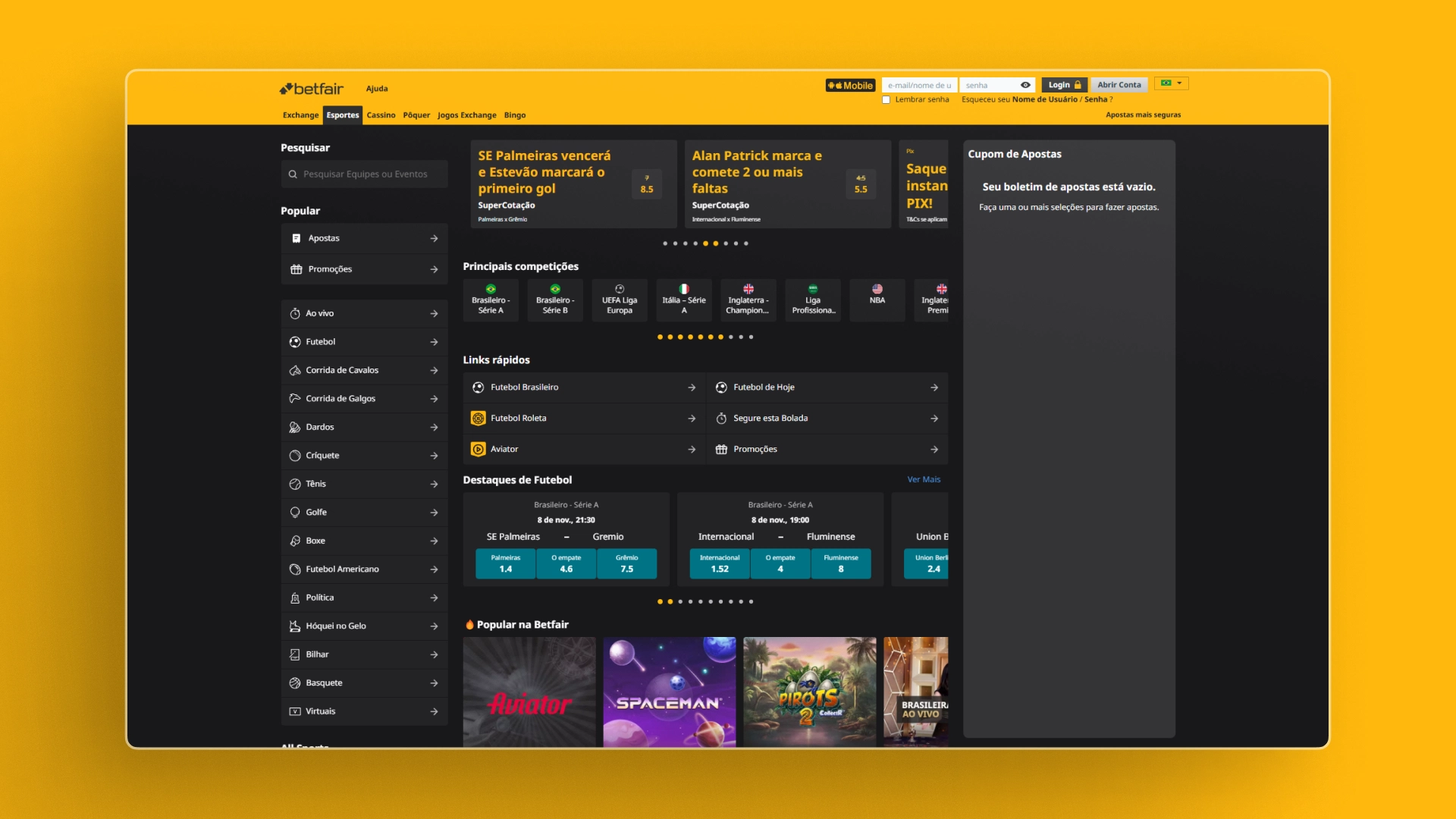Select O empate 4.6 odds button
Image resolution: width=1456 pixels, height=819 pixels.
coord(566,563)
